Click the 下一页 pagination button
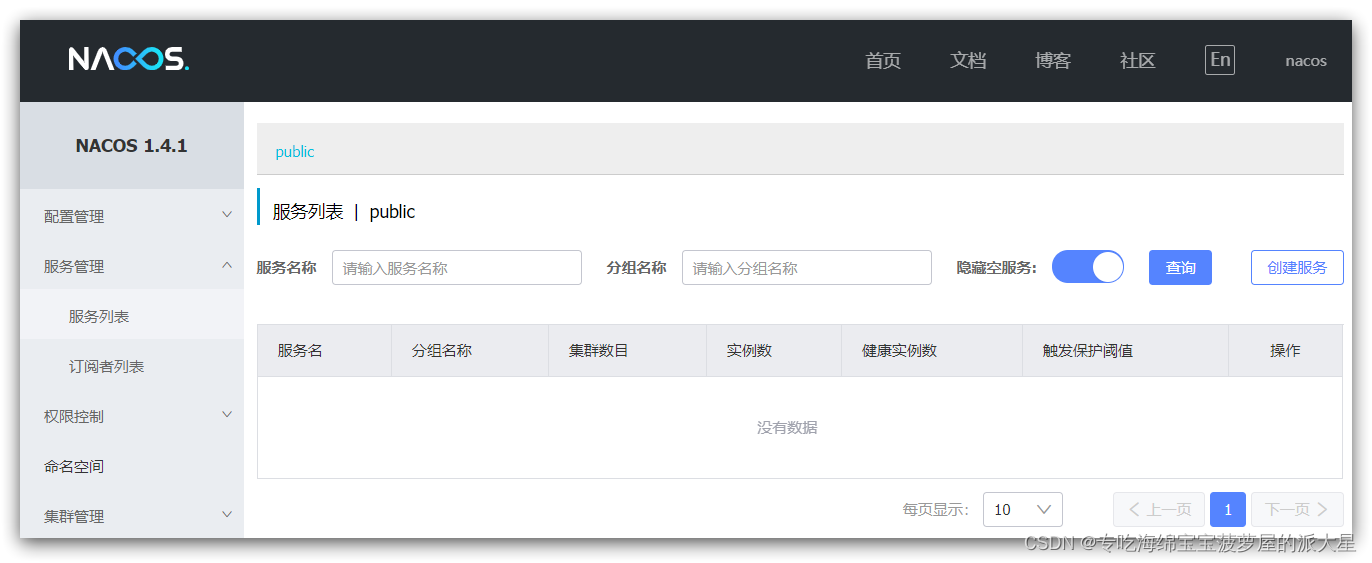Image resolution: width=1372 pixels, height=563 pixels. (x=1297, y=509)
